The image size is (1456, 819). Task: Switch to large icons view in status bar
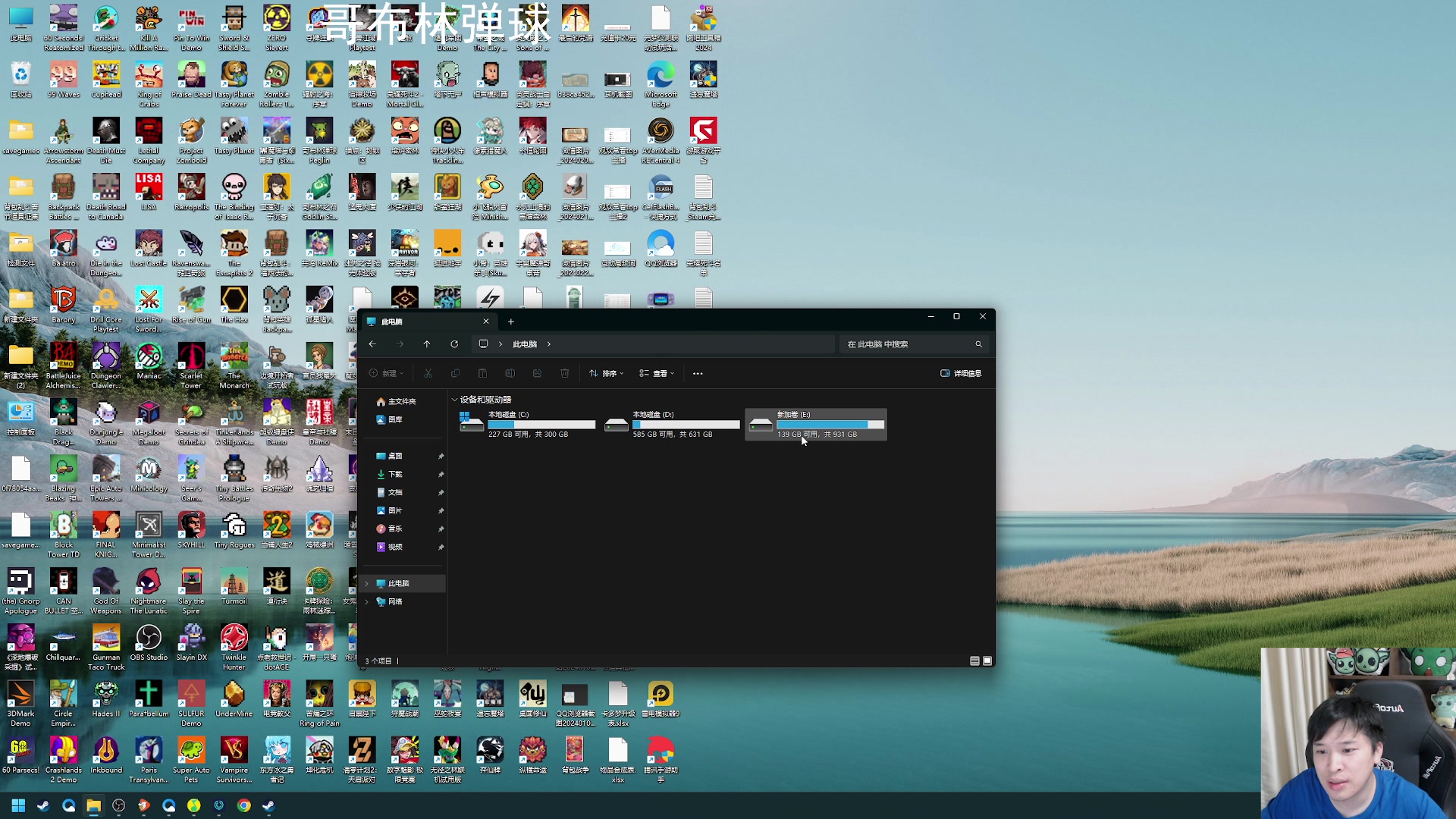(987, 661)
